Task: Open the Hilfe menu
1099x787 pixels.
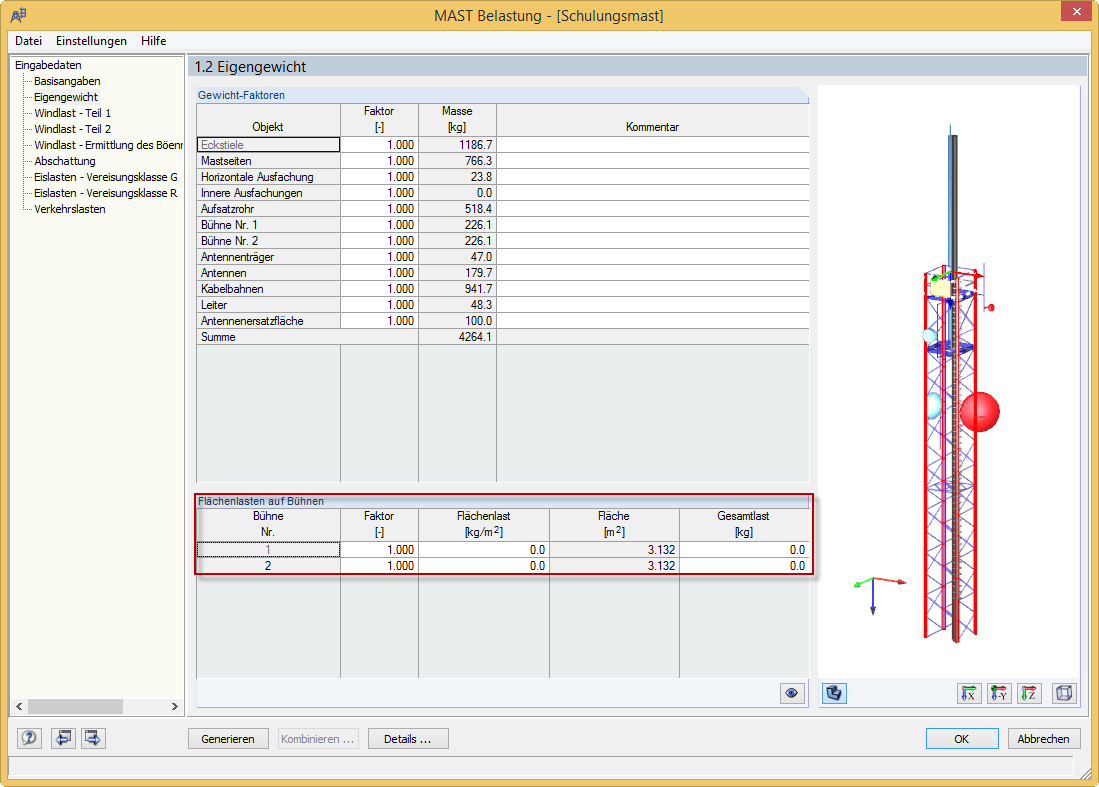Action: 153,41
